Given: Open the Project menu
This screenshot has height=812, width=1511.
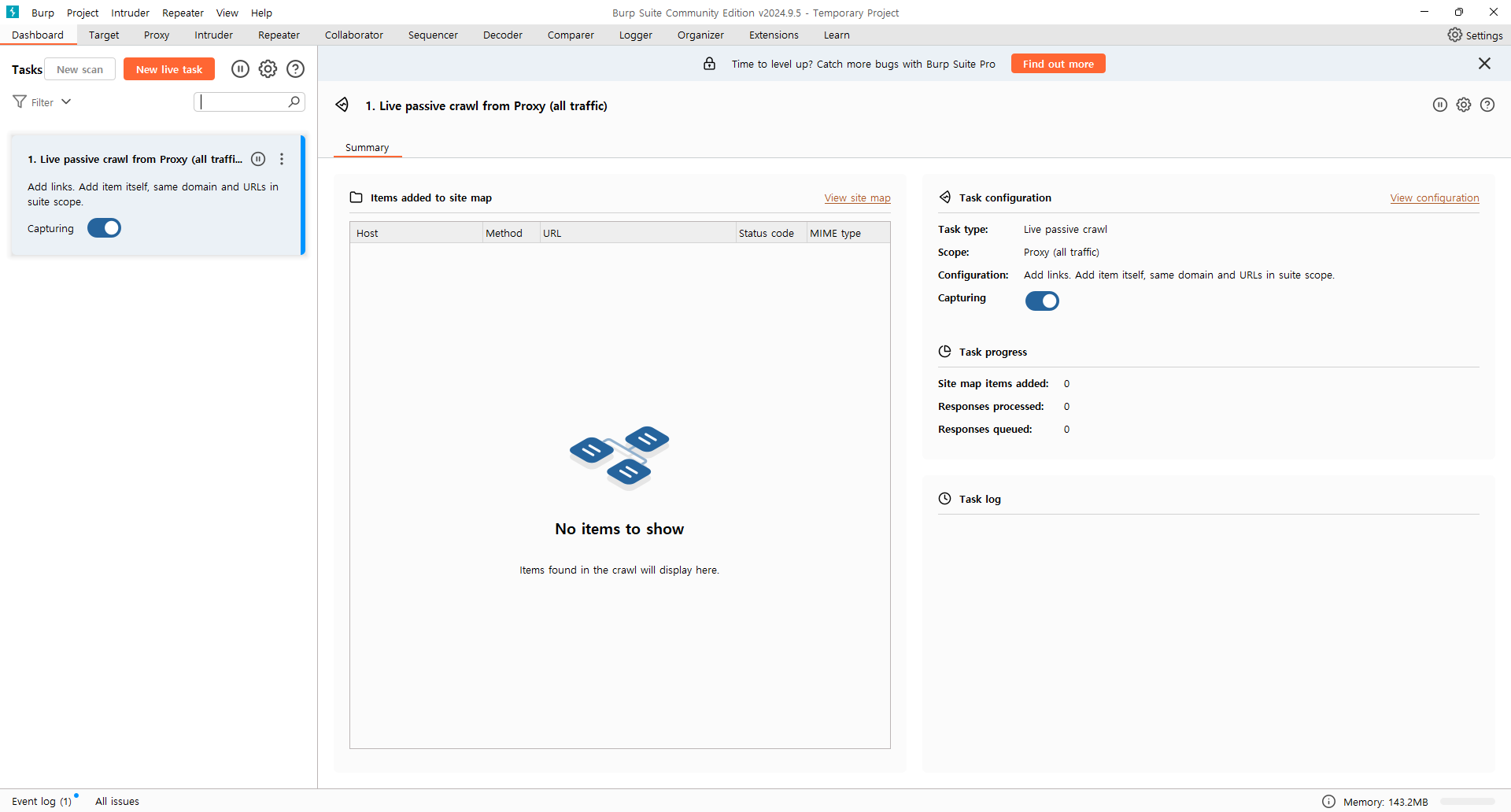Looking at the screenshot, I should click(83, 13).
